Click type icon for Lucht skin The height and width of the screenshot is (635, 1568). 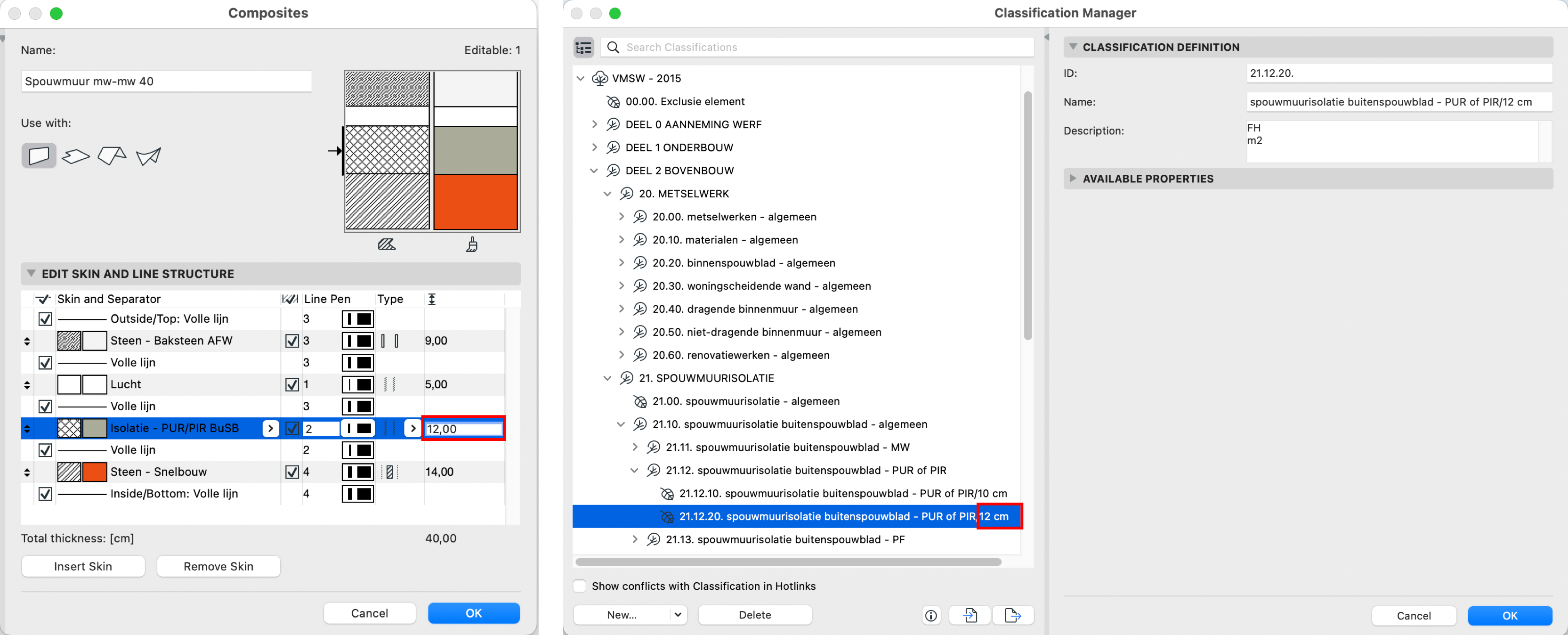[x=389, y=385]
